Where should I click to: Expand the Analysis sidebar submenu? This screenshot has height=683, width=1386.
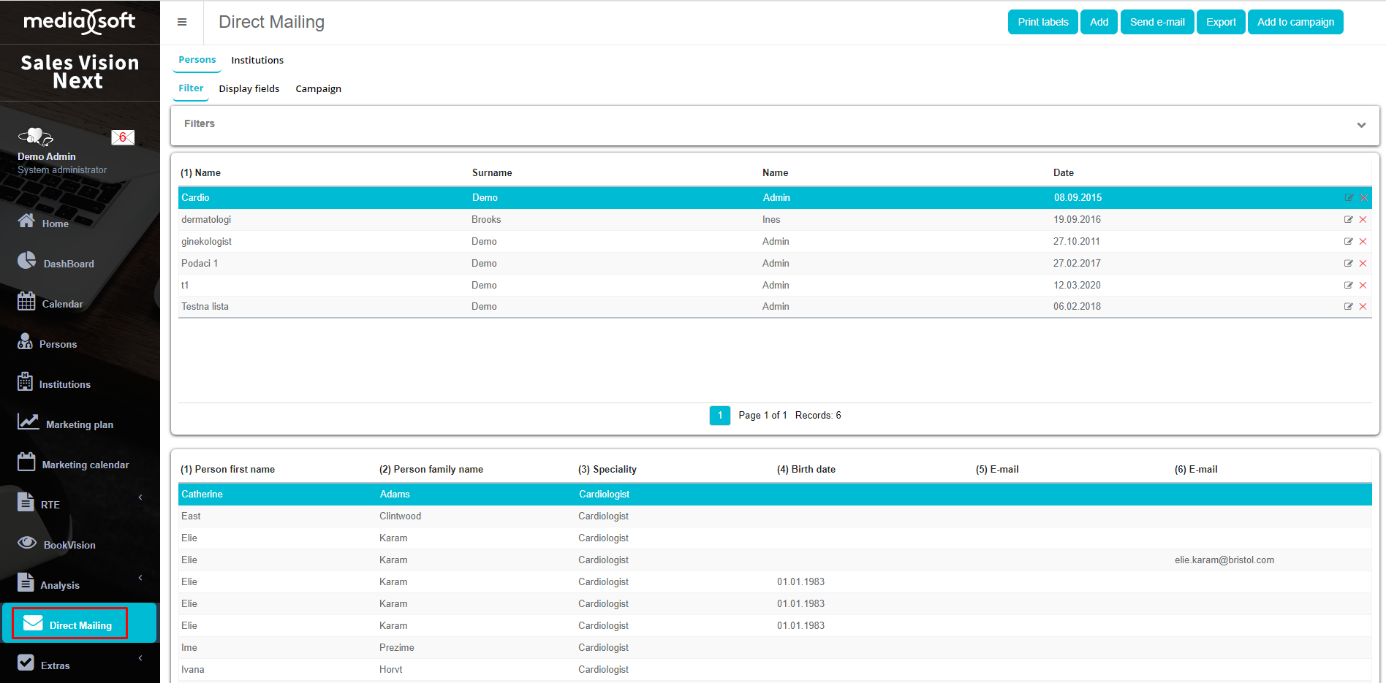(x=140, y=578)
